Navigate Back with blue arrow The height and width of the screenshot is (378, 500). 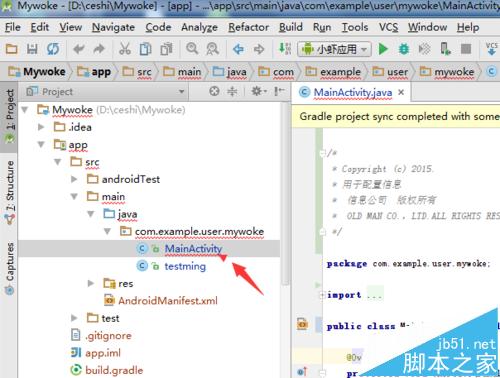[238, 49]
